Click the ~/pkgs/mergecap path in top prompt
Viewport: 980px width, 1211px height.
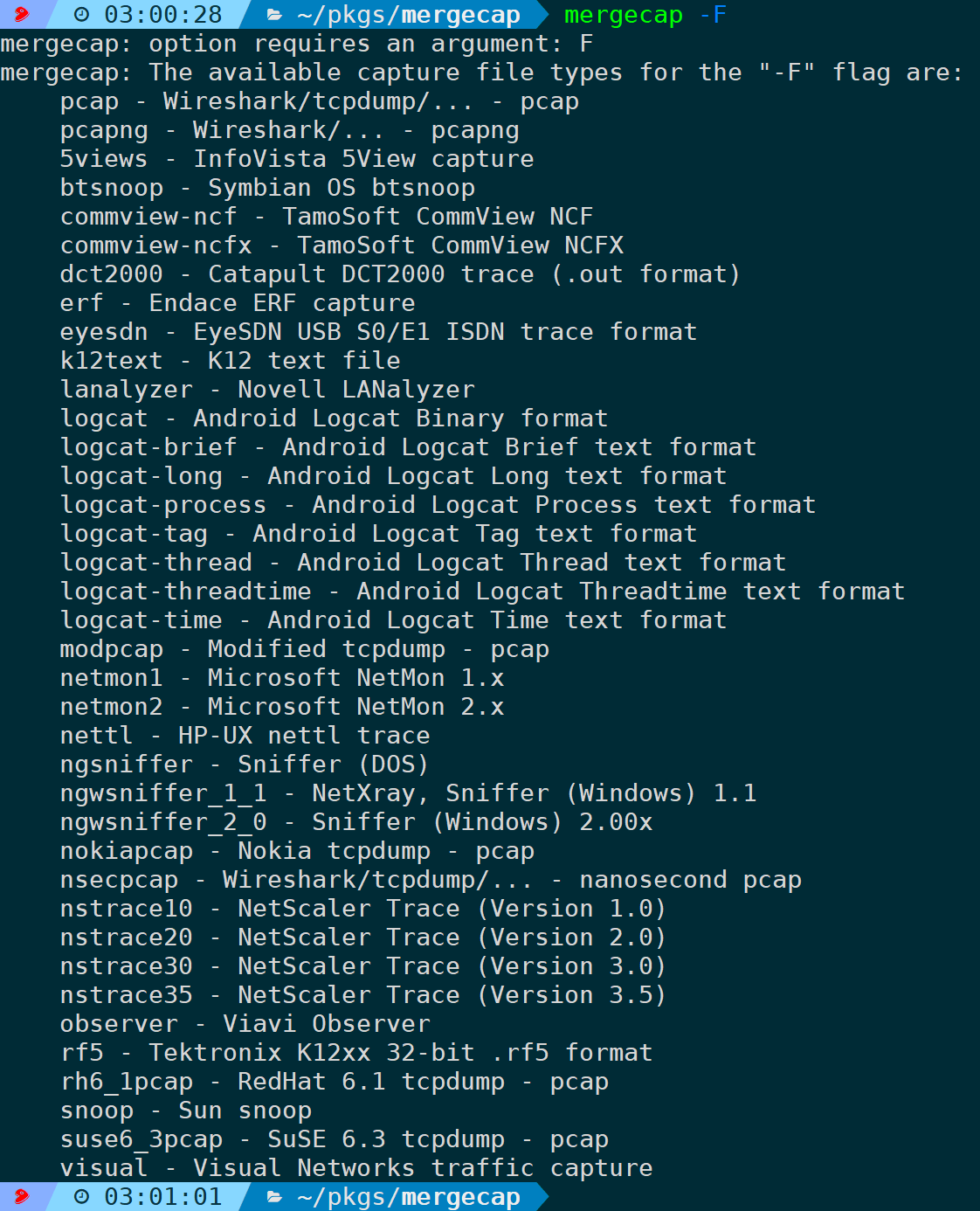408,15
